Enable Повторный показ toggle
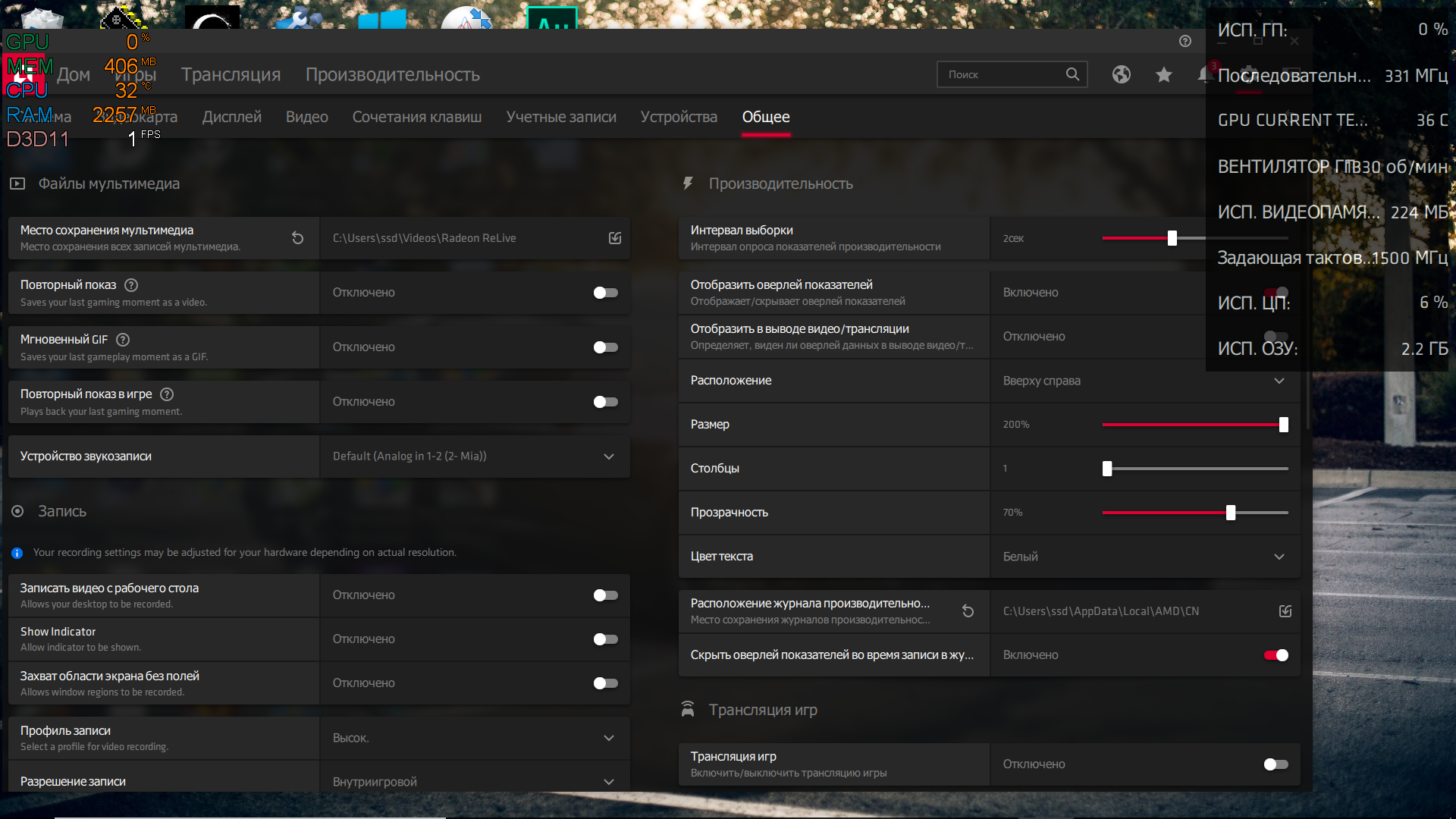The image size is (1456, 819). pos(605,293)
